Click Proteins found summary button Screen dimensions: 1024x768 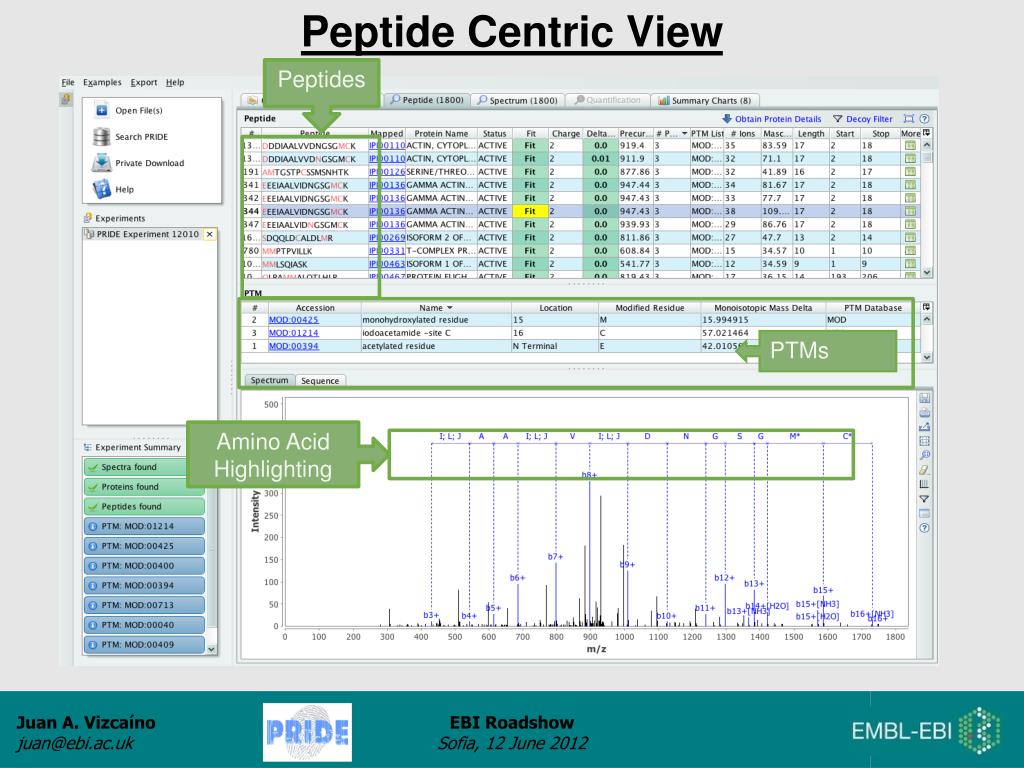pyautogui.click(x=144, y=487)
